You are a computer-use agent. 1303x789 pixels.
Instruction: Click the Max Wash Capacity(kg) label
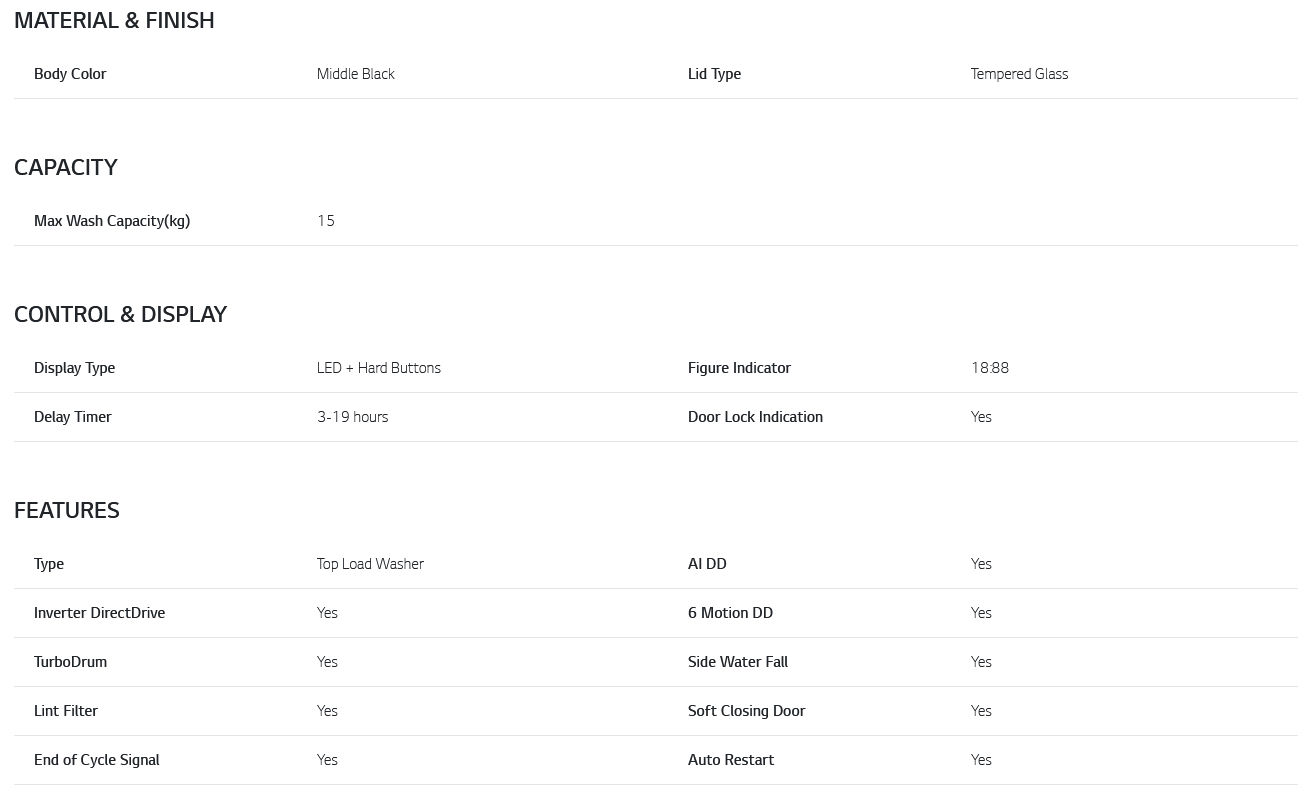[x=112, y=221]
